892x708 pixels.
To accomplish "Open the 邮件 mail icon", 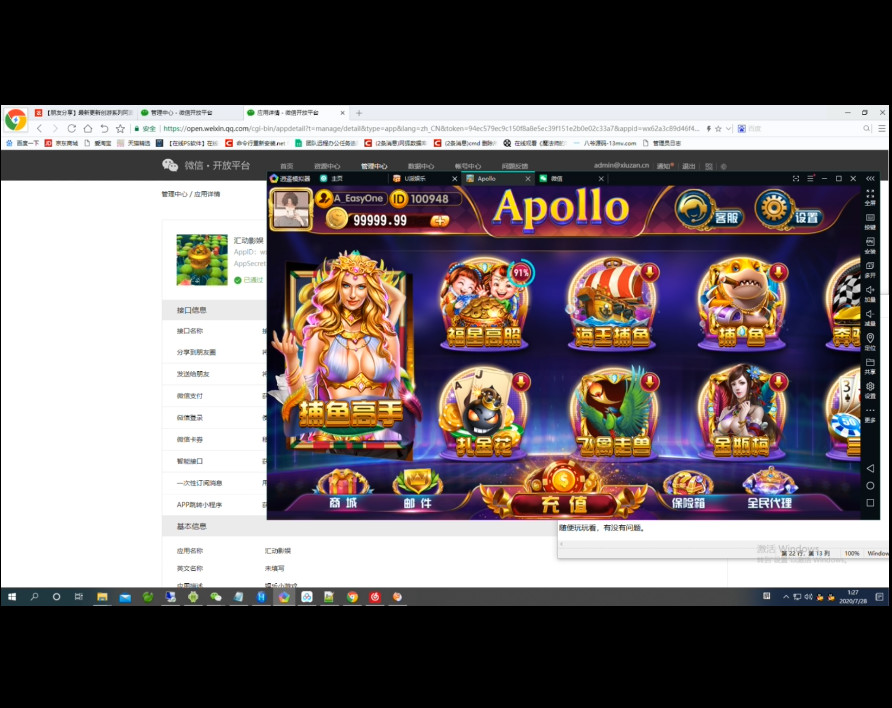I will 418,490.
